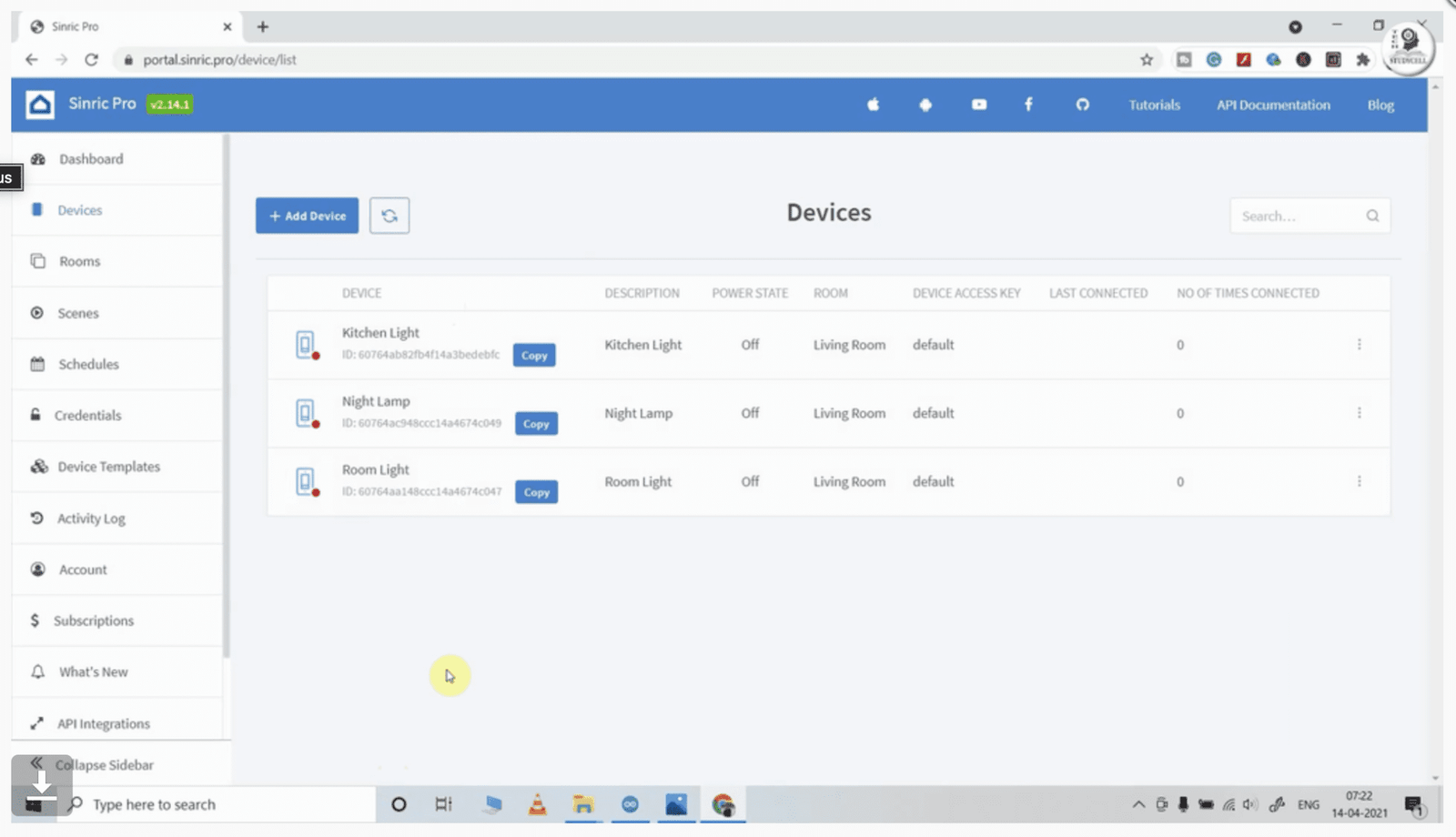Open Dashboard in the sidebar
The width and height of the screenshot is (1456, 837).
pos(116,159)
